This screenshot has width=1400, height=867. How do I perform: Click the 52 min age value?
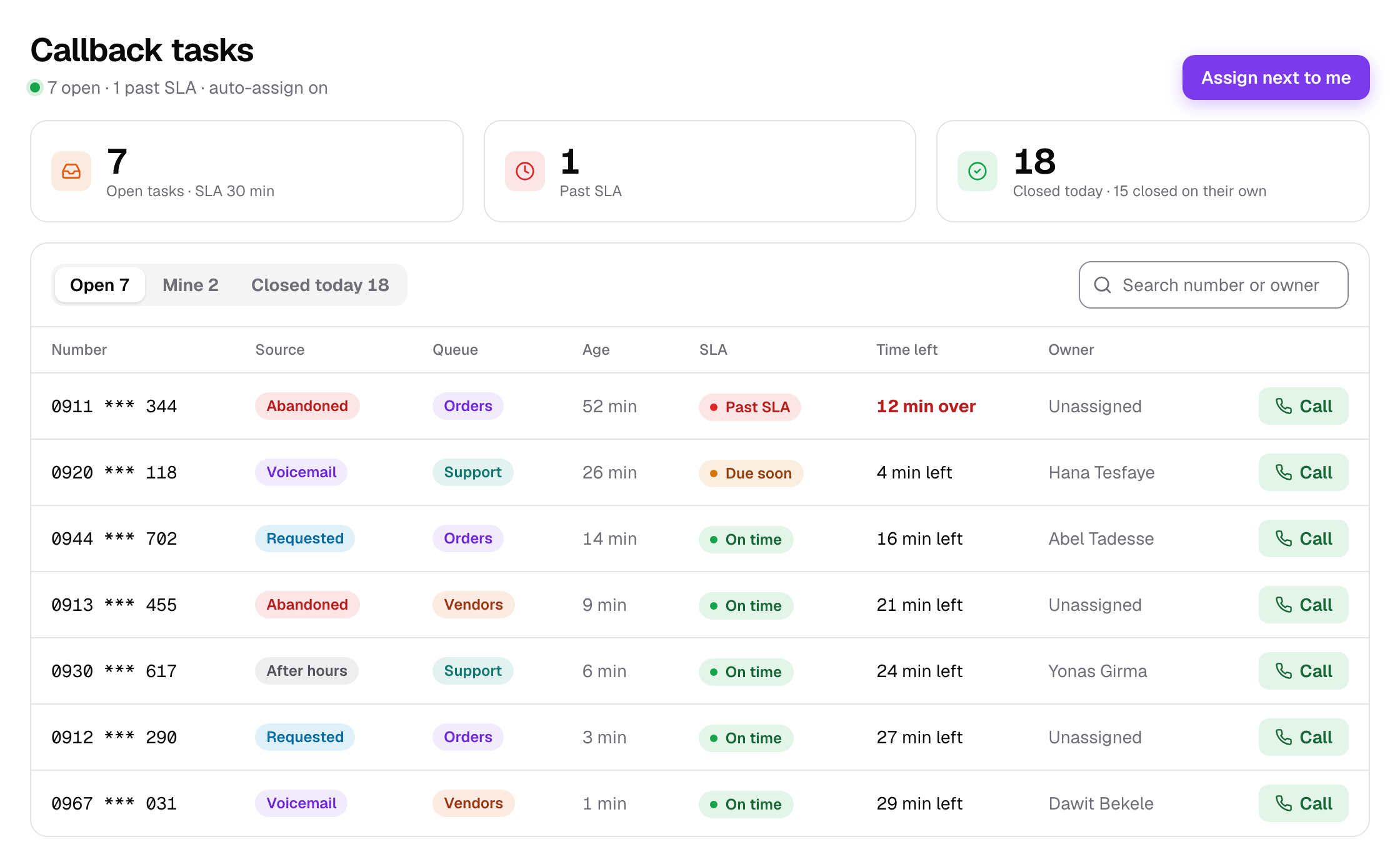pyautogui.click(x=609, y=406)
